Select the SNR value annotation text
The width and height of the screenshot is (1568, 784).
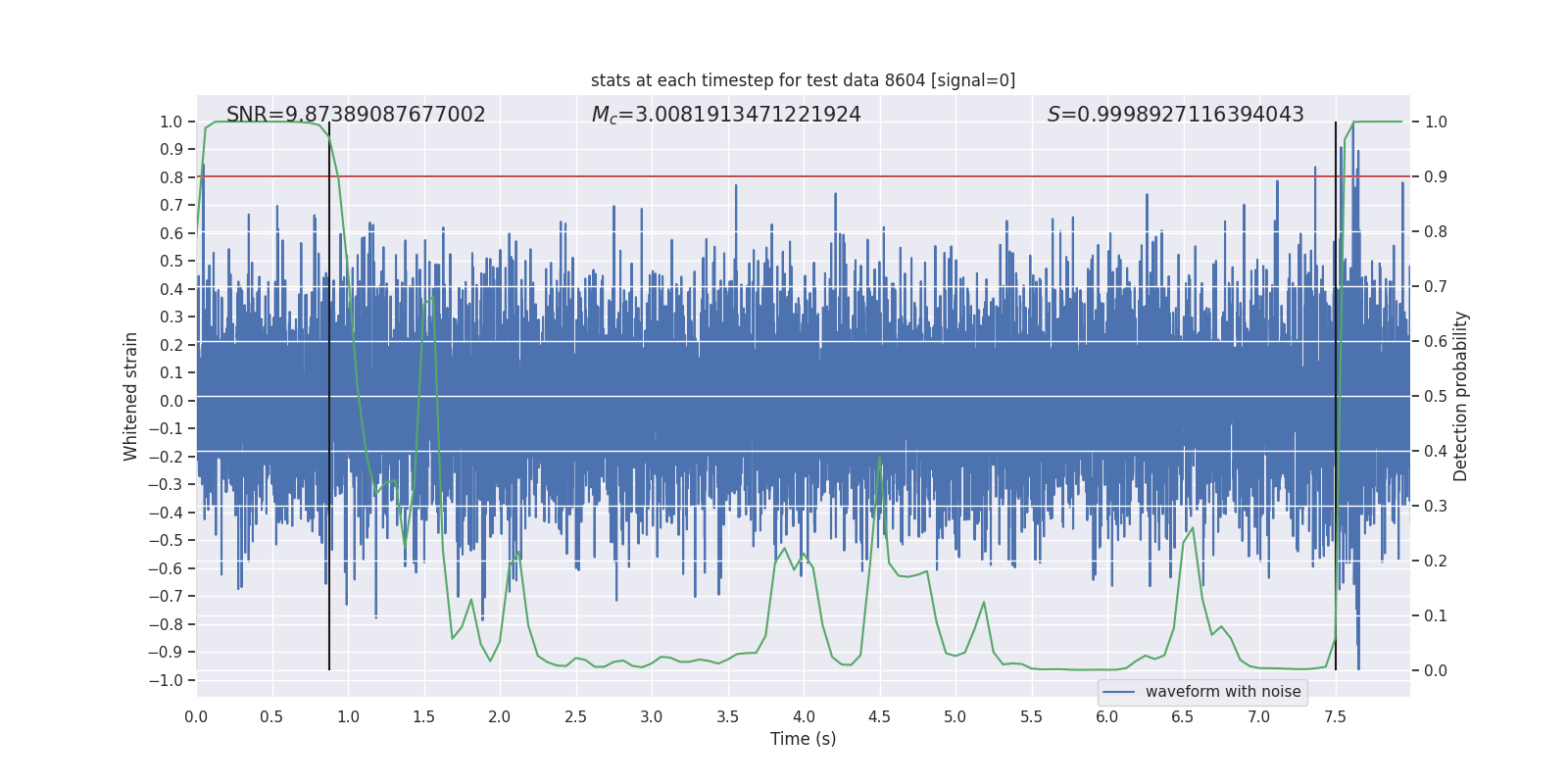(x=356, y=115)
